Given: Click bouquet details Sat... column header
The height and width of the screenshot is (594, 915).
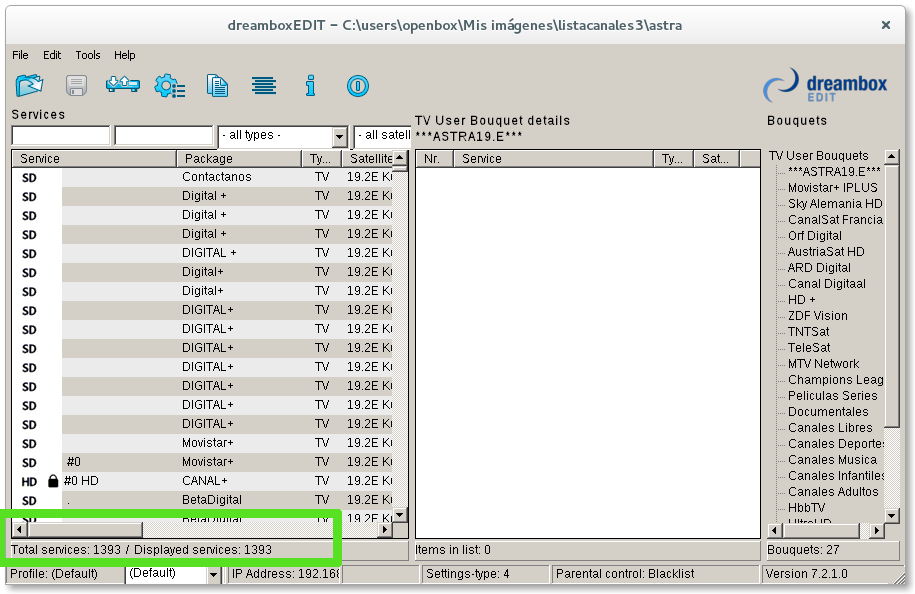Looking at the screenshot, I should click(x=717, y=159).
